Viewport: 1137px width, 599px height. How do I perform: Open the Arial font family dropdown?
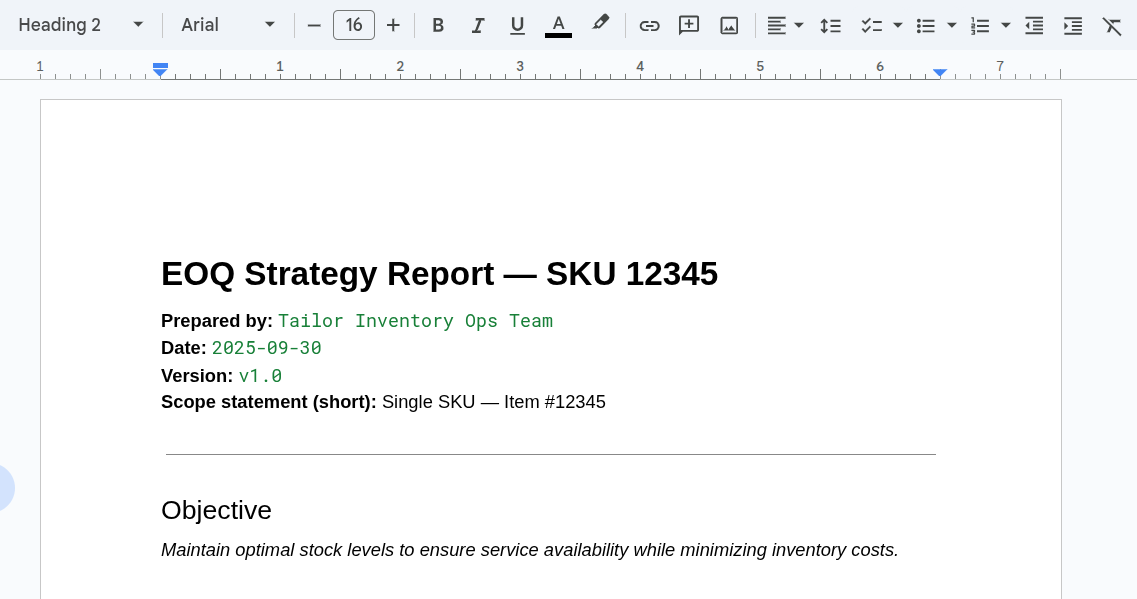[228, 25]
